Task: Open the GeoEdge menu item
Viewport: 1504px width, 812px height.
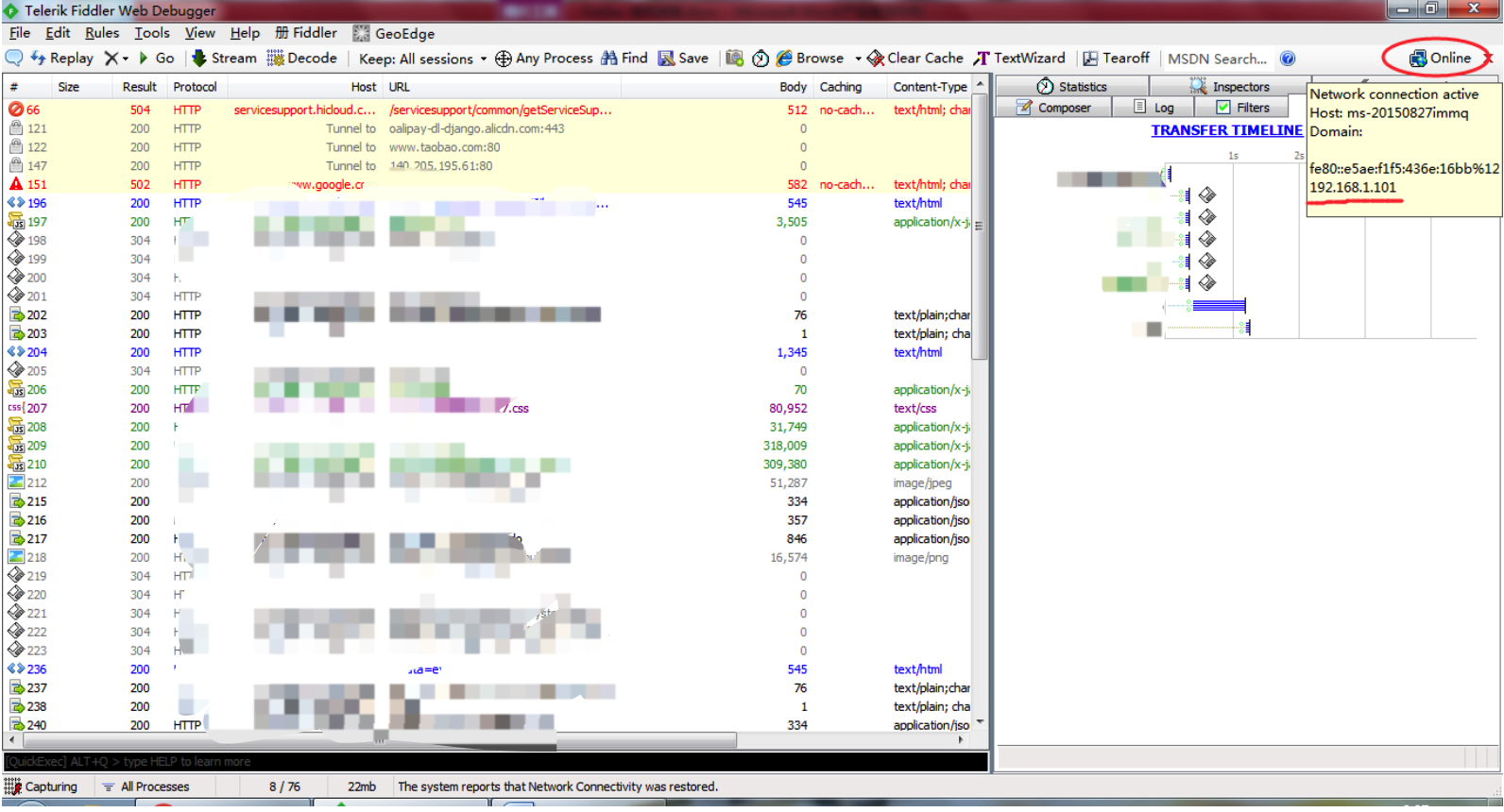Action: tap(394, 33)
